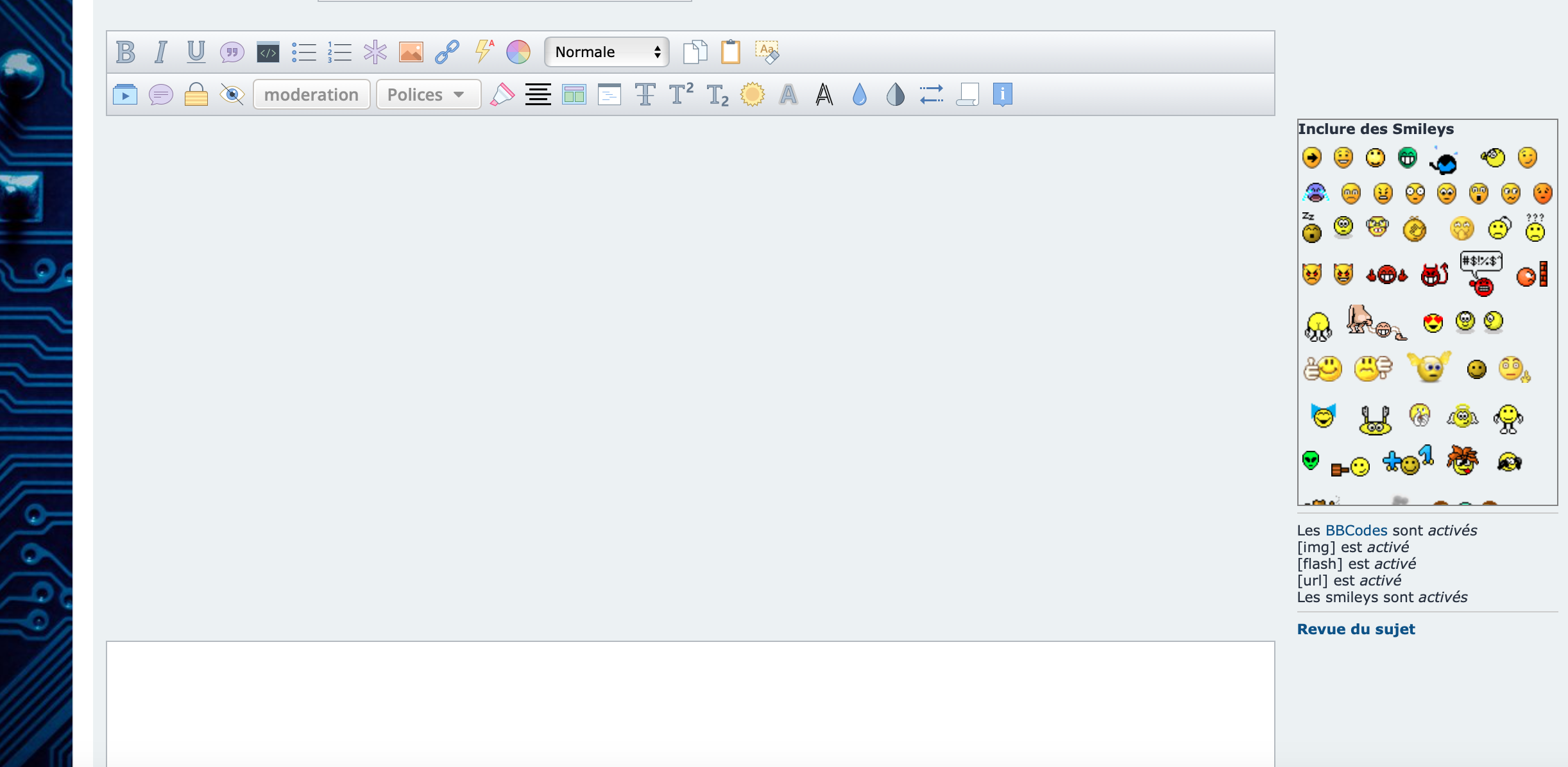
Task: Open the Normale font size dropdown
Action: [606, 52]
